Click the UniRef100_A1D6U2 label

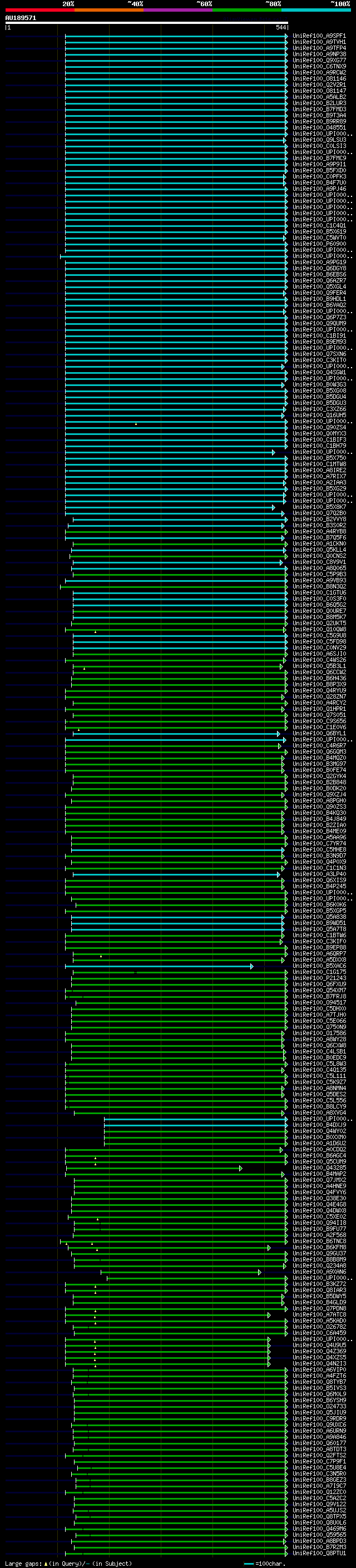pyautogui.click(x=319, y=1143)
